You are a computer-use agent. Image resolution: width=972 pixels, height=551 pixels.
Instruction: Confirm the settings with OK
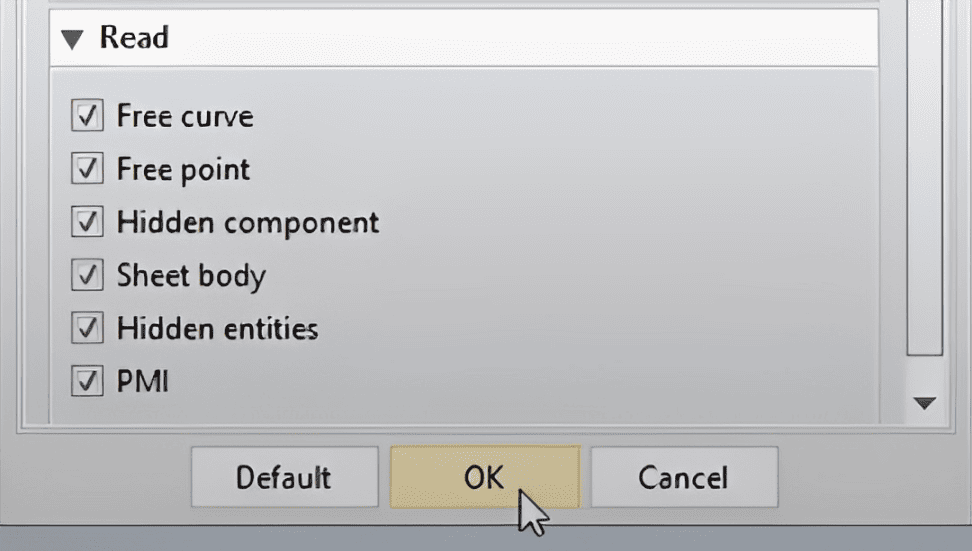[x=484, y=477]
